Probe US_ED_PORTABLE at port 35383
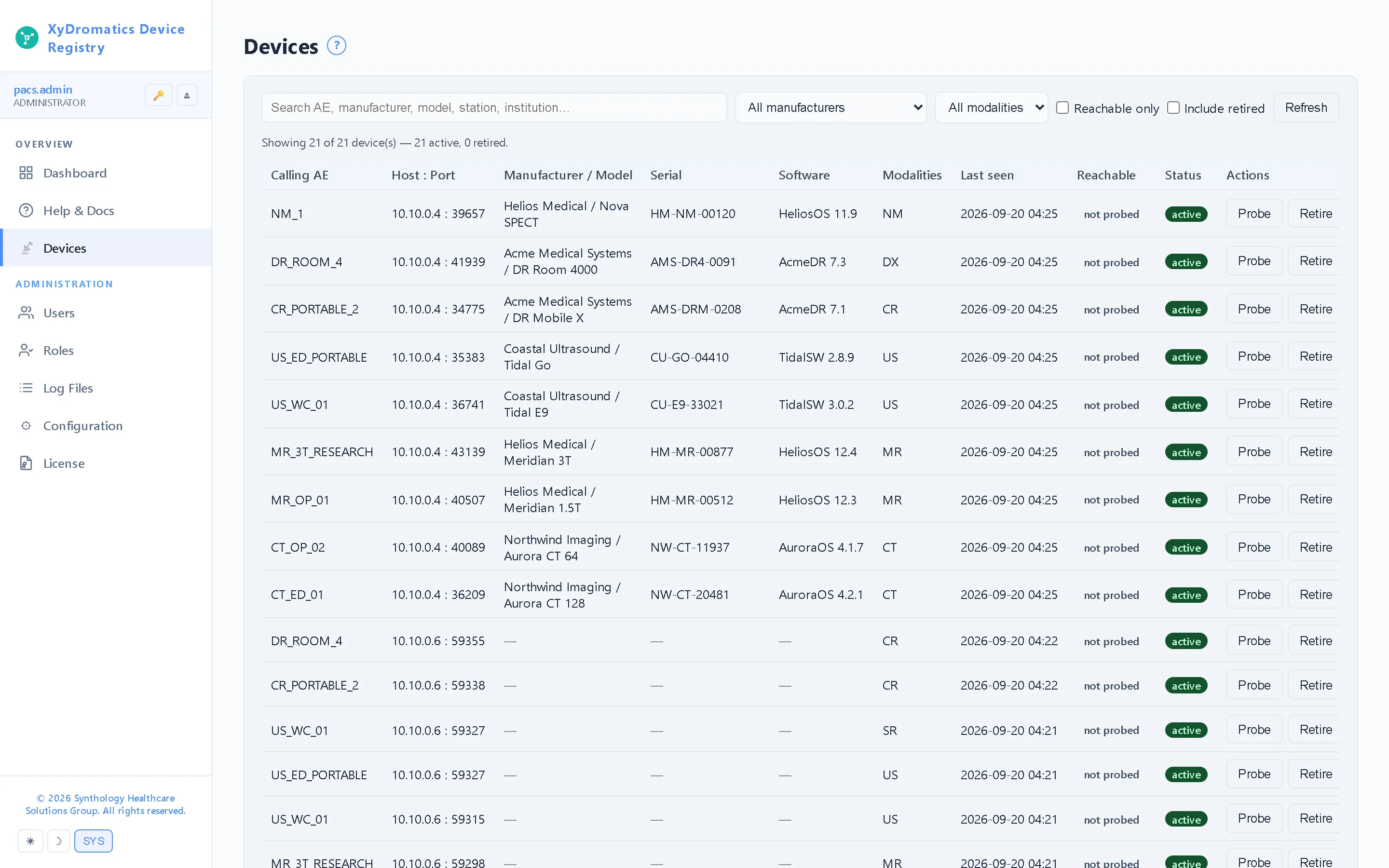 pyautogui.click(x=1254, y=356)
